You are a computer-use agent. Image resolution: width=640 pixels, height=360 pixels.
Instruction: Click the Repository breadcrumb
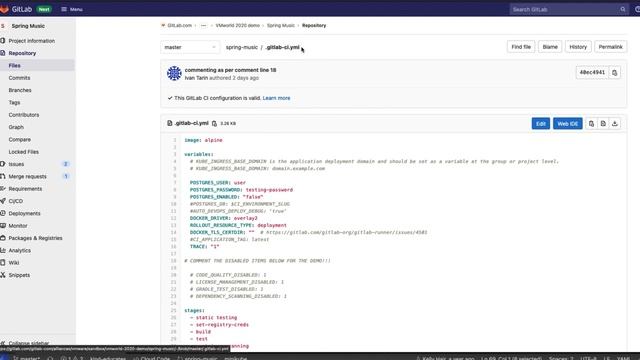pos(314,25)
